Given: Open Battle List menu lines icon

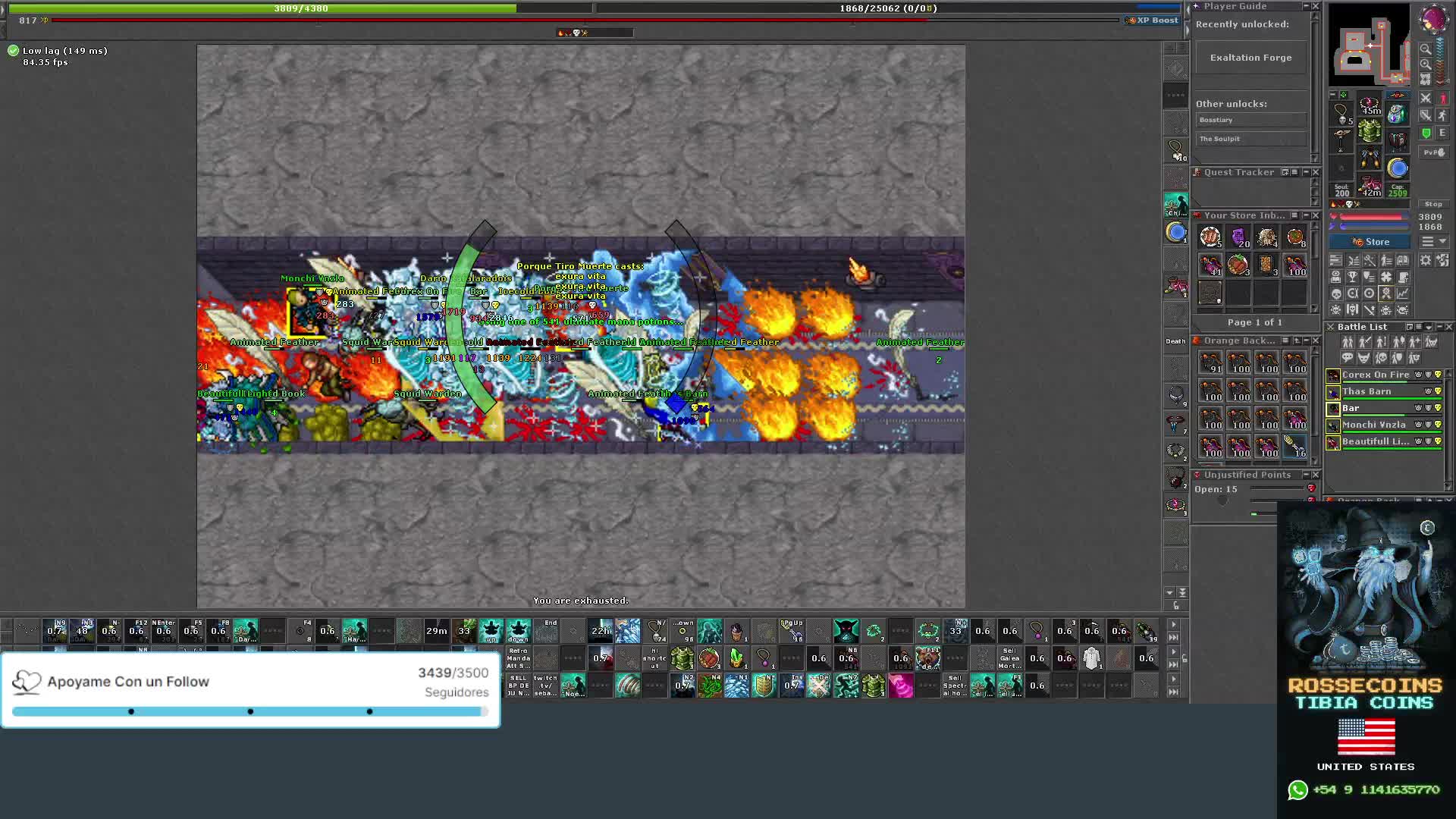Looking at the screenshot, I should pyautogui.click(x=1419, y=327).
